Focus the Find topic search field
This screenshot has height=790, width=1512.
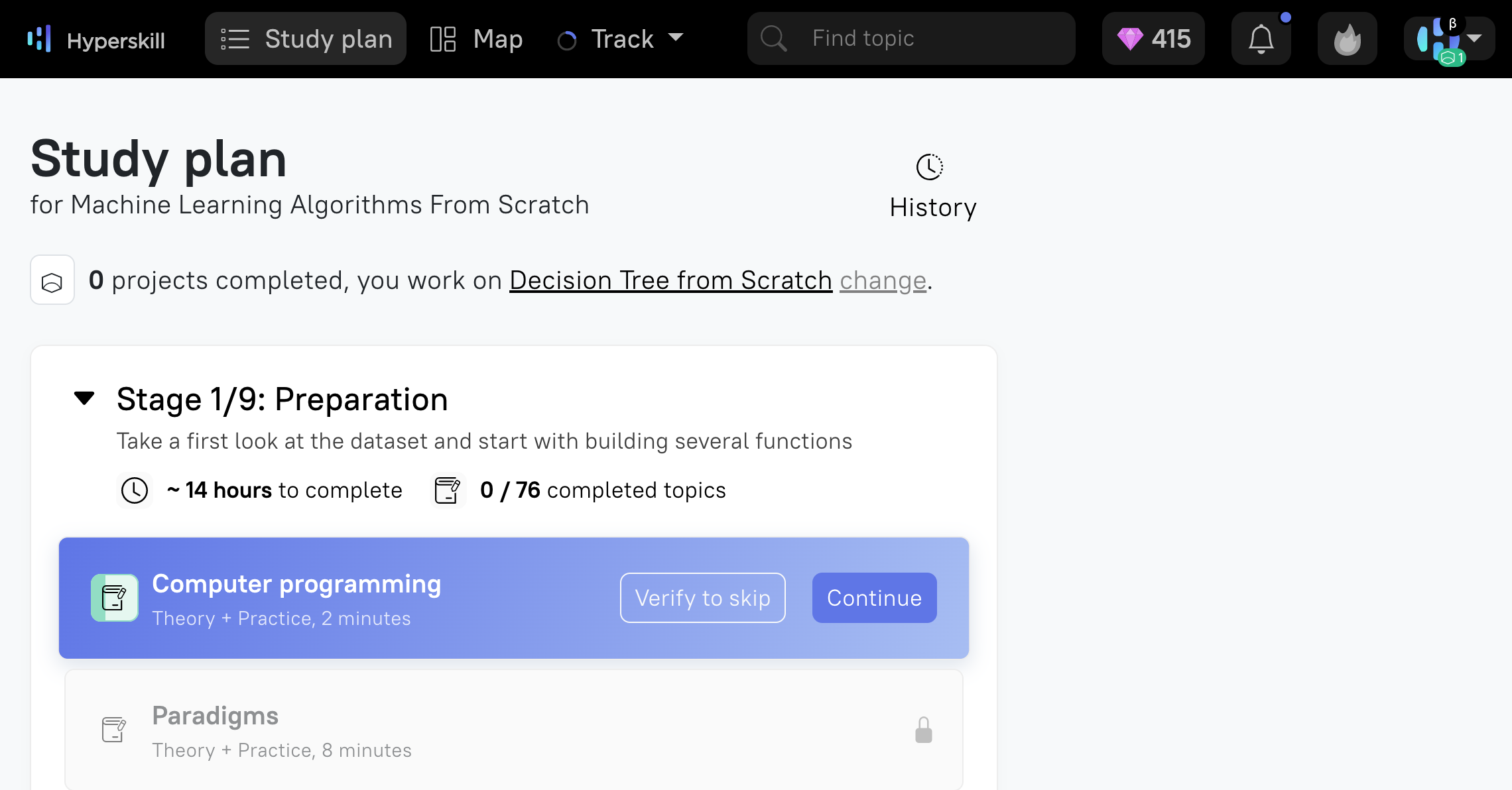coord(911,38)
